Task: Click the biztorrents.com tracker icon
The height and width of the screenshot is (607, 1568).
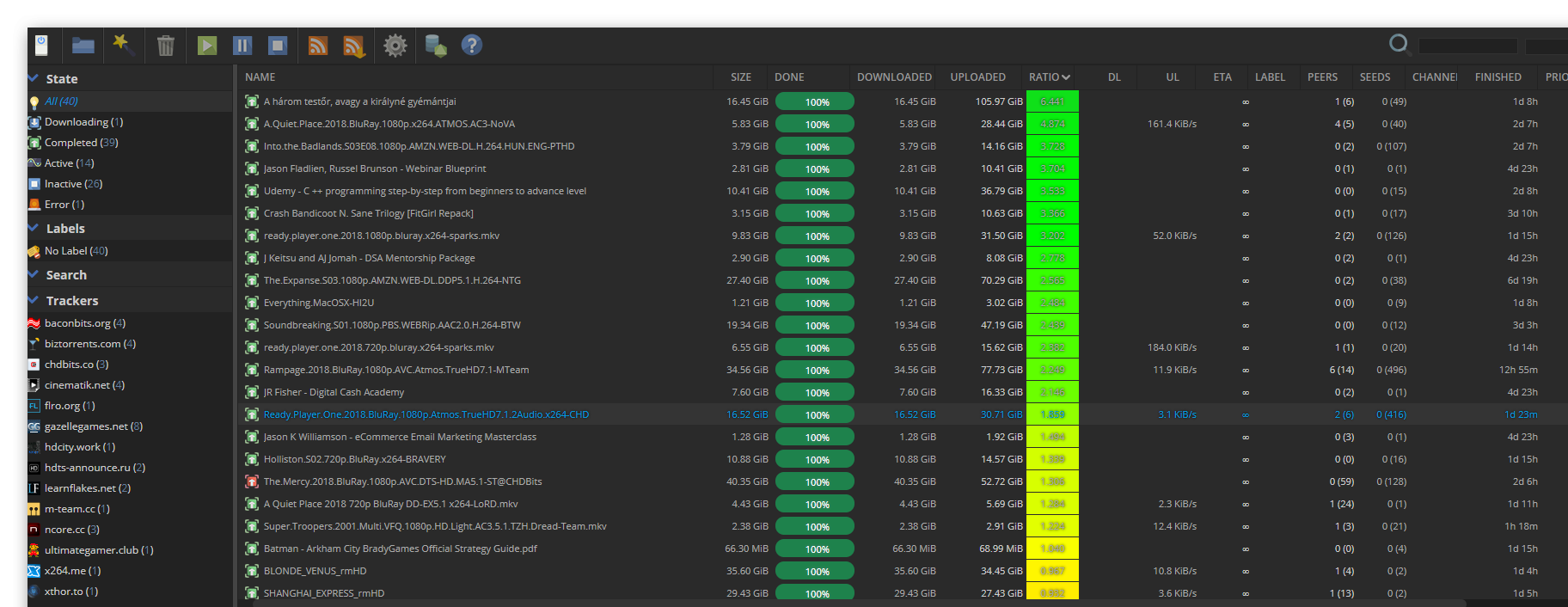Action: tap(34, 344)
